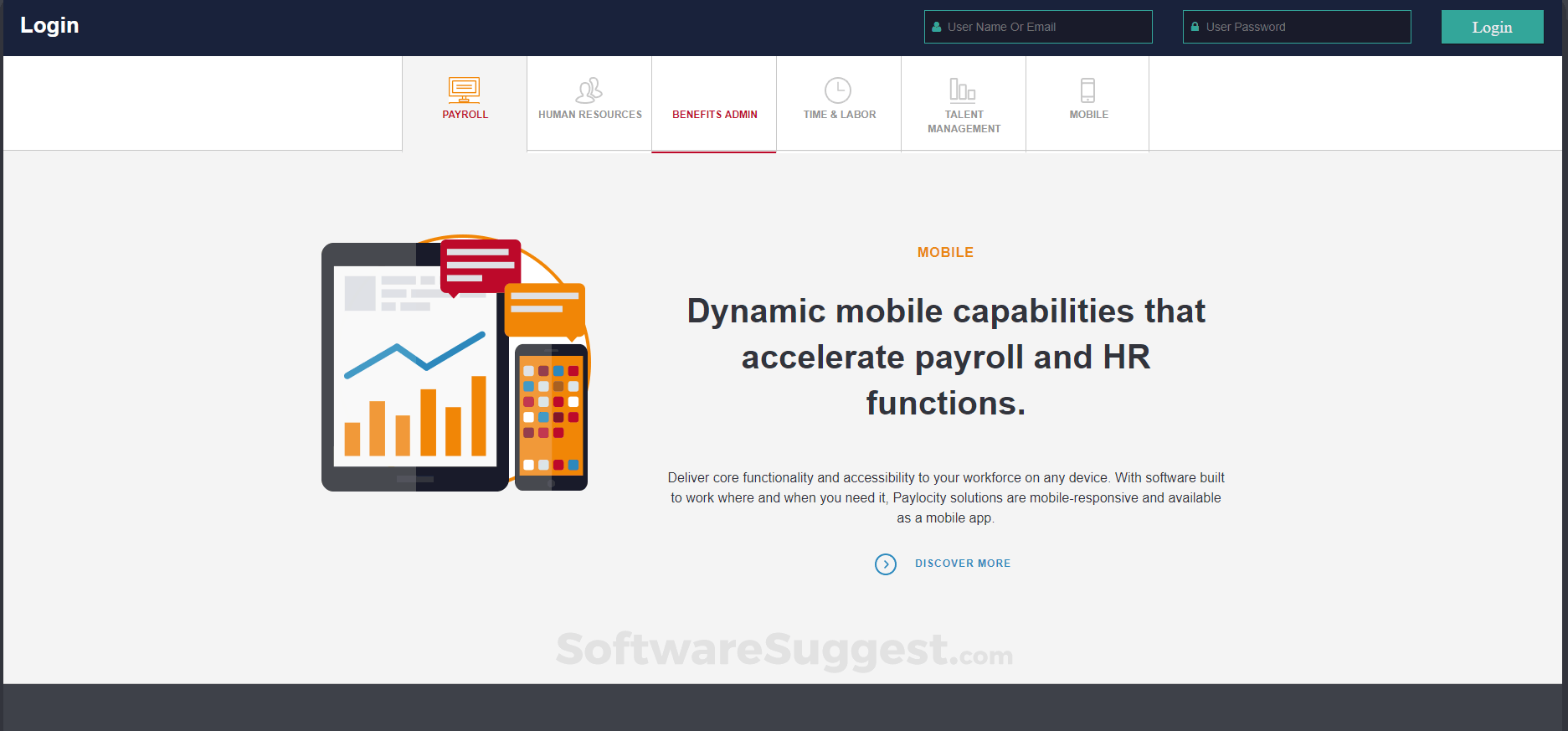Image resolution: width=1568 pixels, height=731 pixels.
Task: Click the Human Resources people icon
Action: coord(589,90)
